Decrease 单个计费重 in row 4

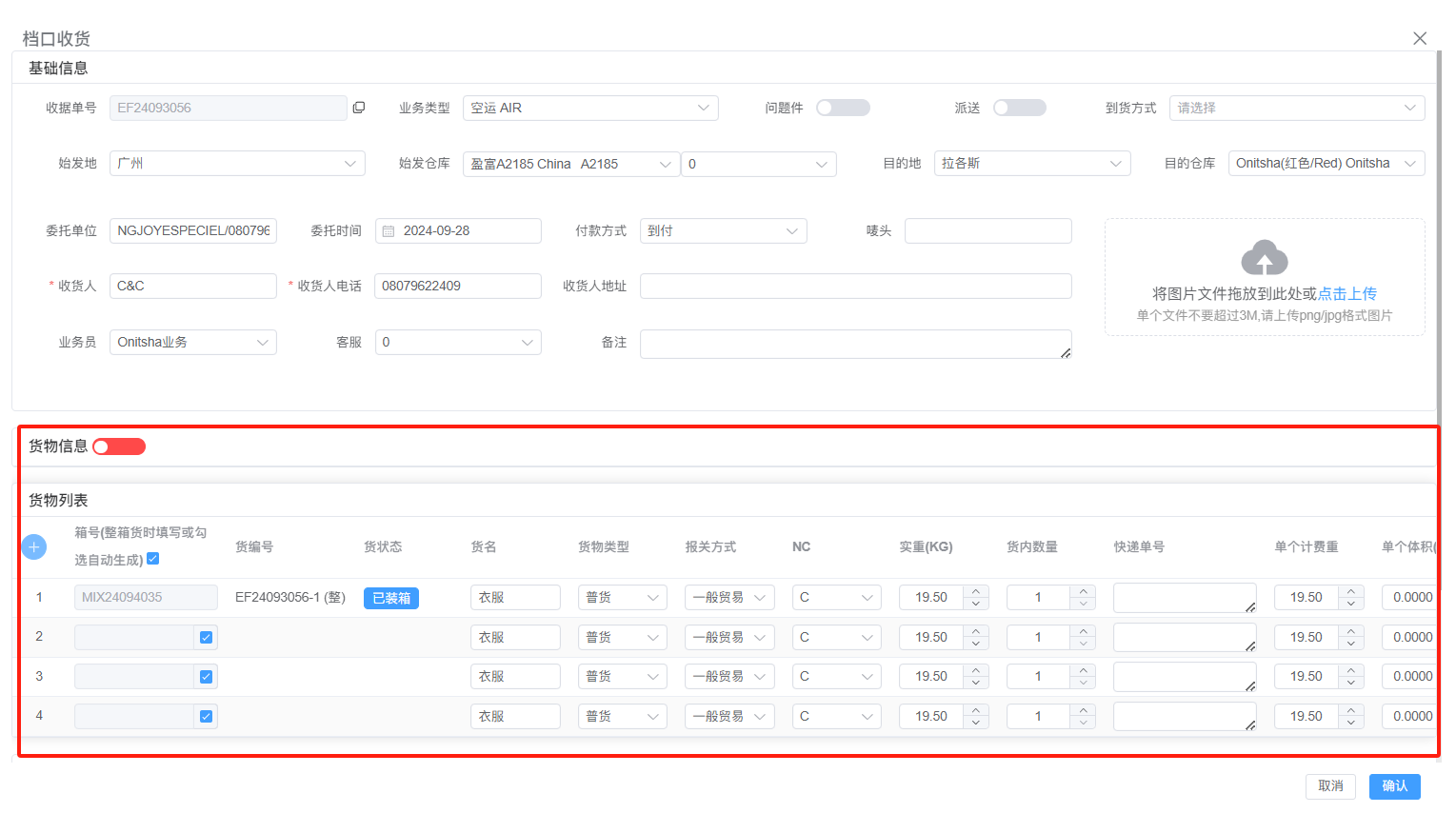pos(1351,723)
